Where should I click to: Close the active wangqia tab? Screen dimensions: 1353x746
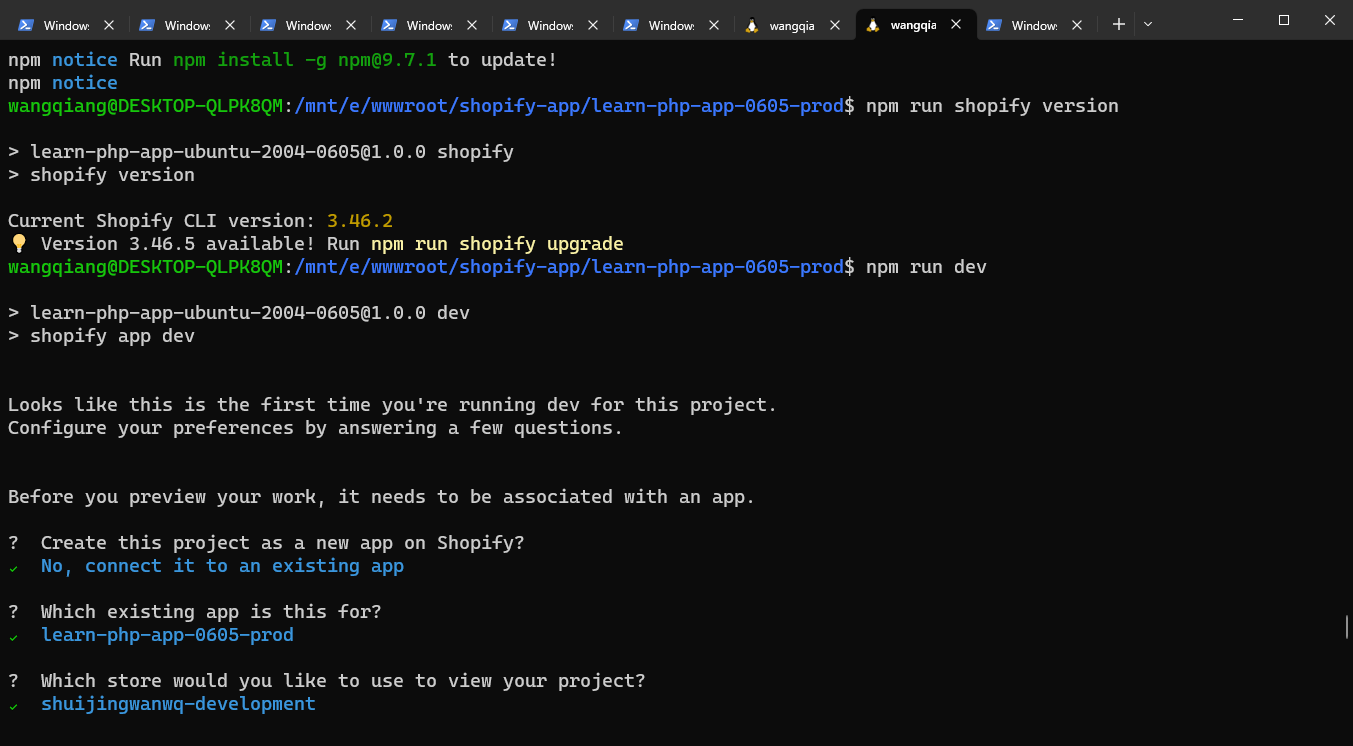pyautogui.click(x=956, y=25)
